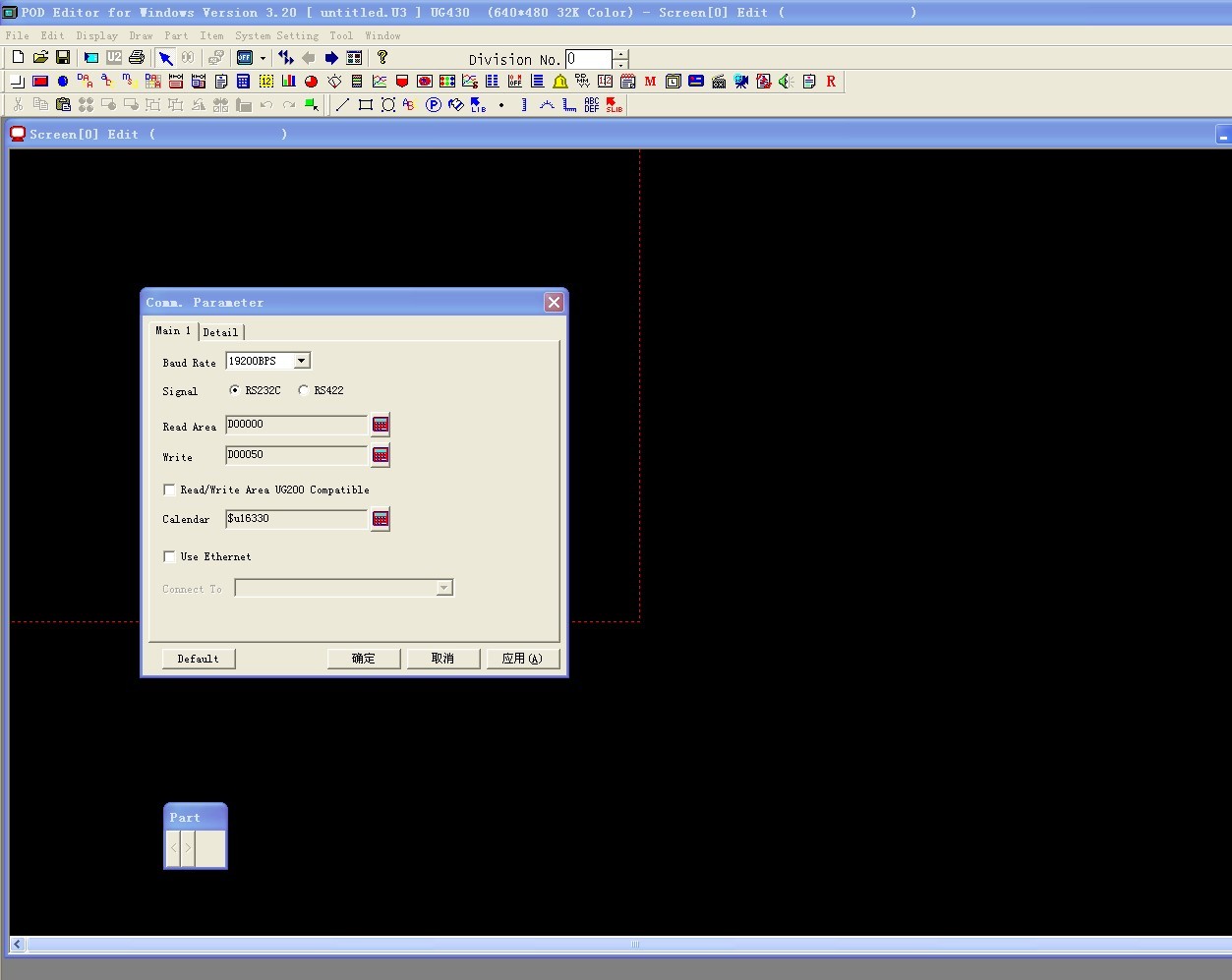The image size is (1232, 980).
Task: Open memory picker for Read Area
Action: coord(381,425)
